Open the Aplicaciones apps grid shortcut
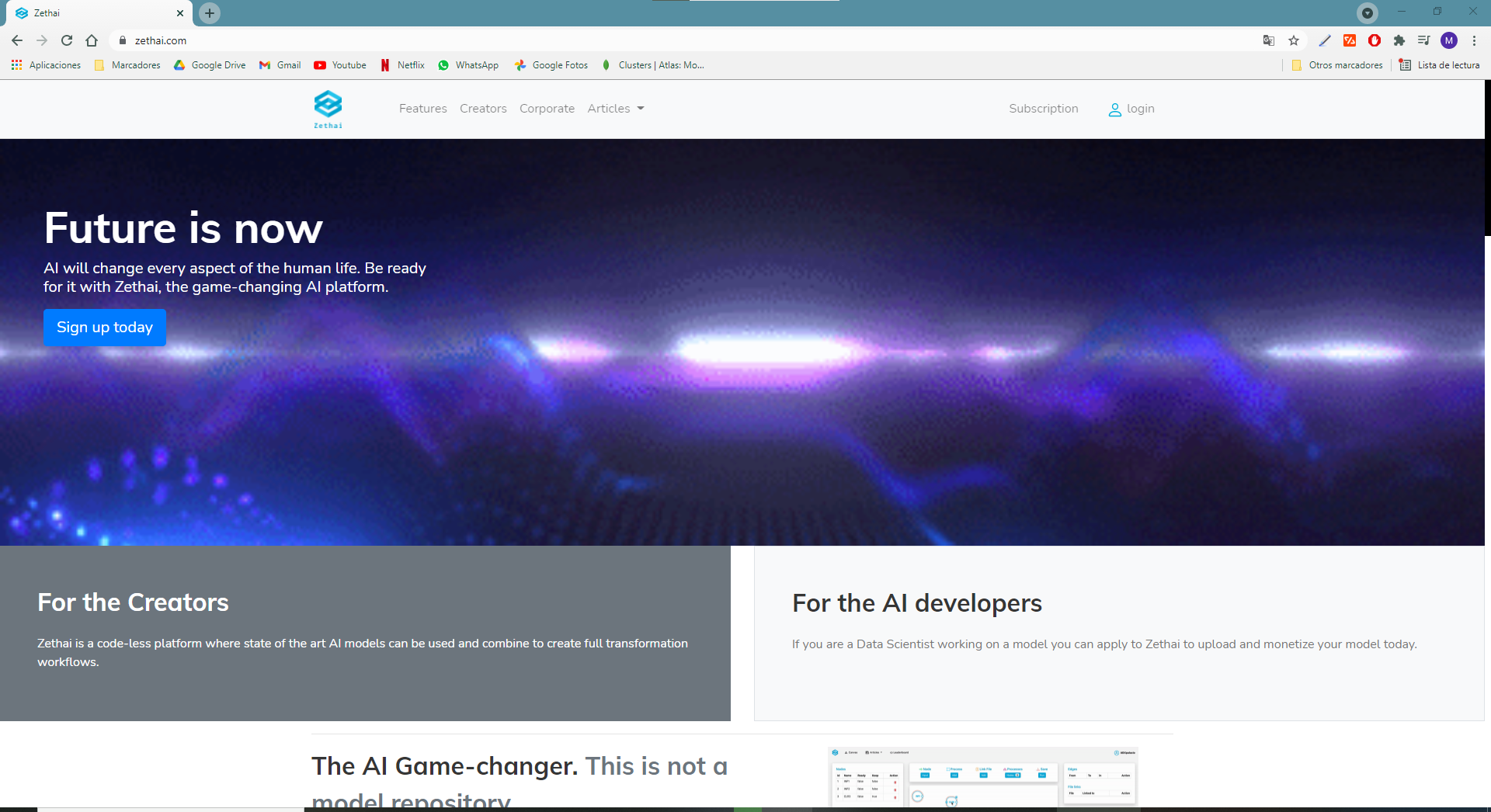Image resolution: width=1491 pixels, height=812 pixels. 46,65
